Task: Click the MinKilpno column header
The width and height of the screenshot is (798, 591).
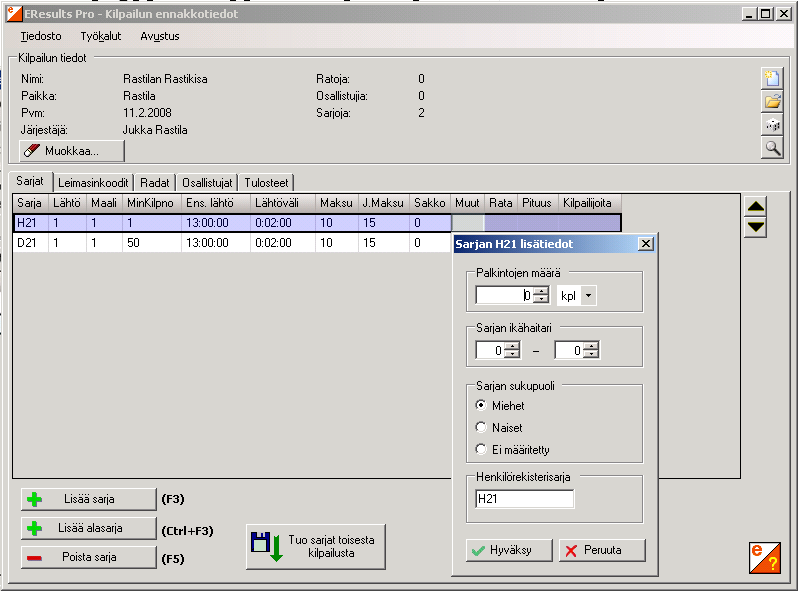Action: pyautogui.click(x=152, y=203)
